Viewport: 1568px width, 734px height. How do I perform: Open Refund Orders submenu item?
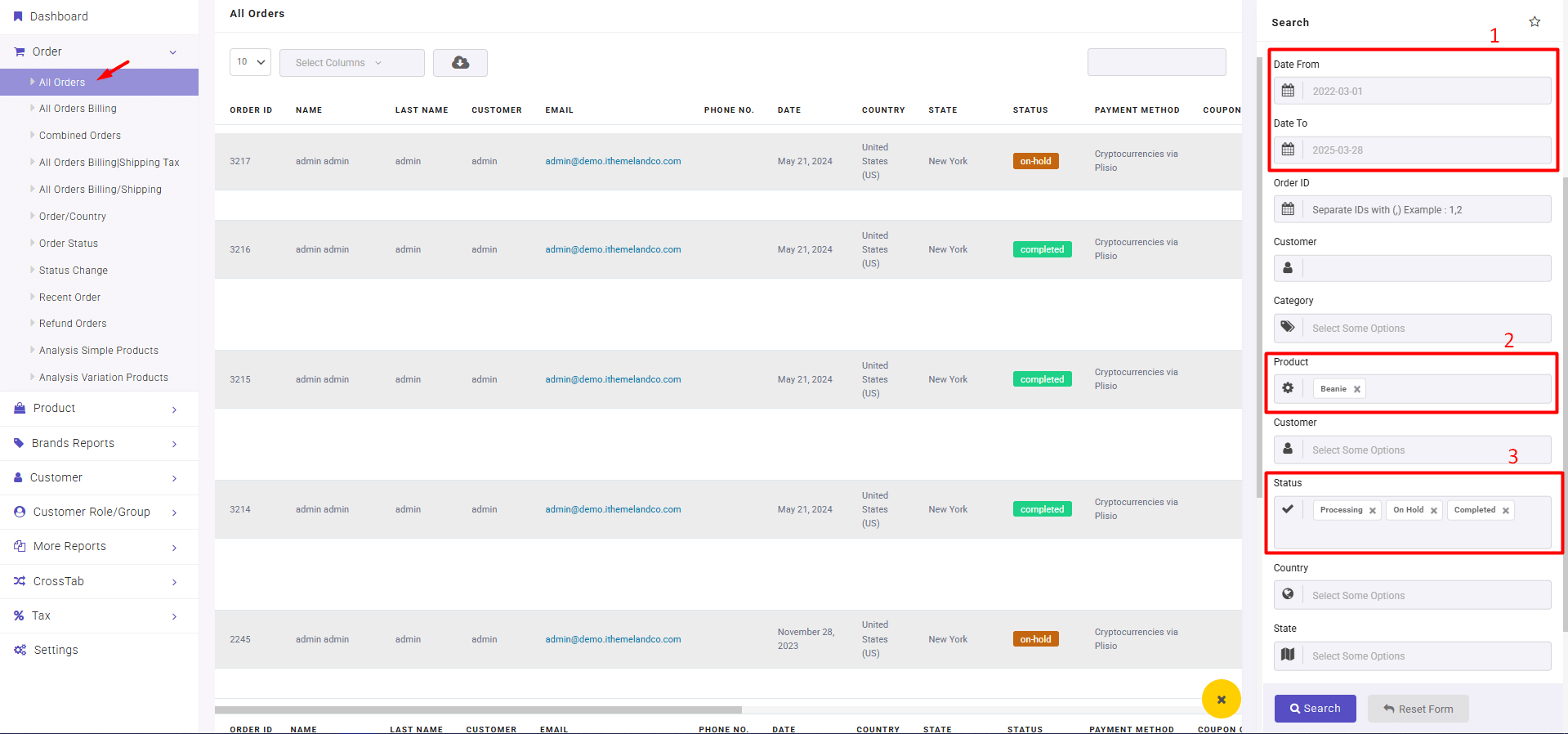pos(73,324)
